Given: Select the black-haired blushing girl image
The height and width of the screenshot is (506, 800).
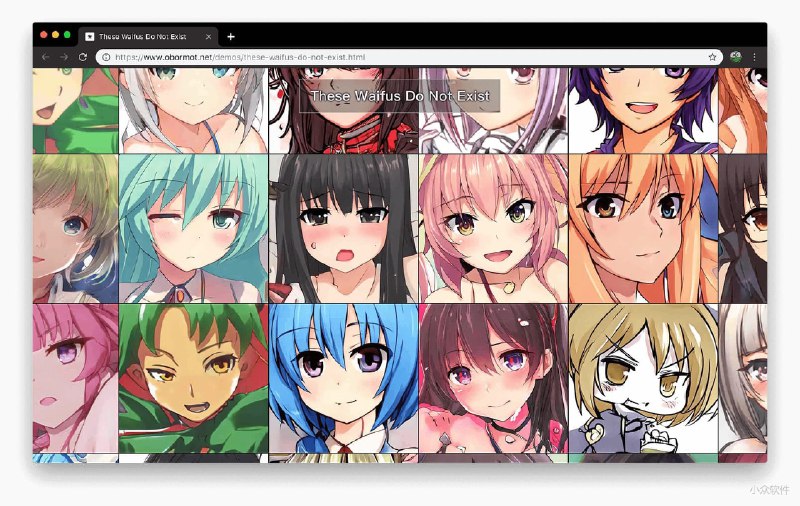Looking at the screenshot, I should click(x=343, y=228).
